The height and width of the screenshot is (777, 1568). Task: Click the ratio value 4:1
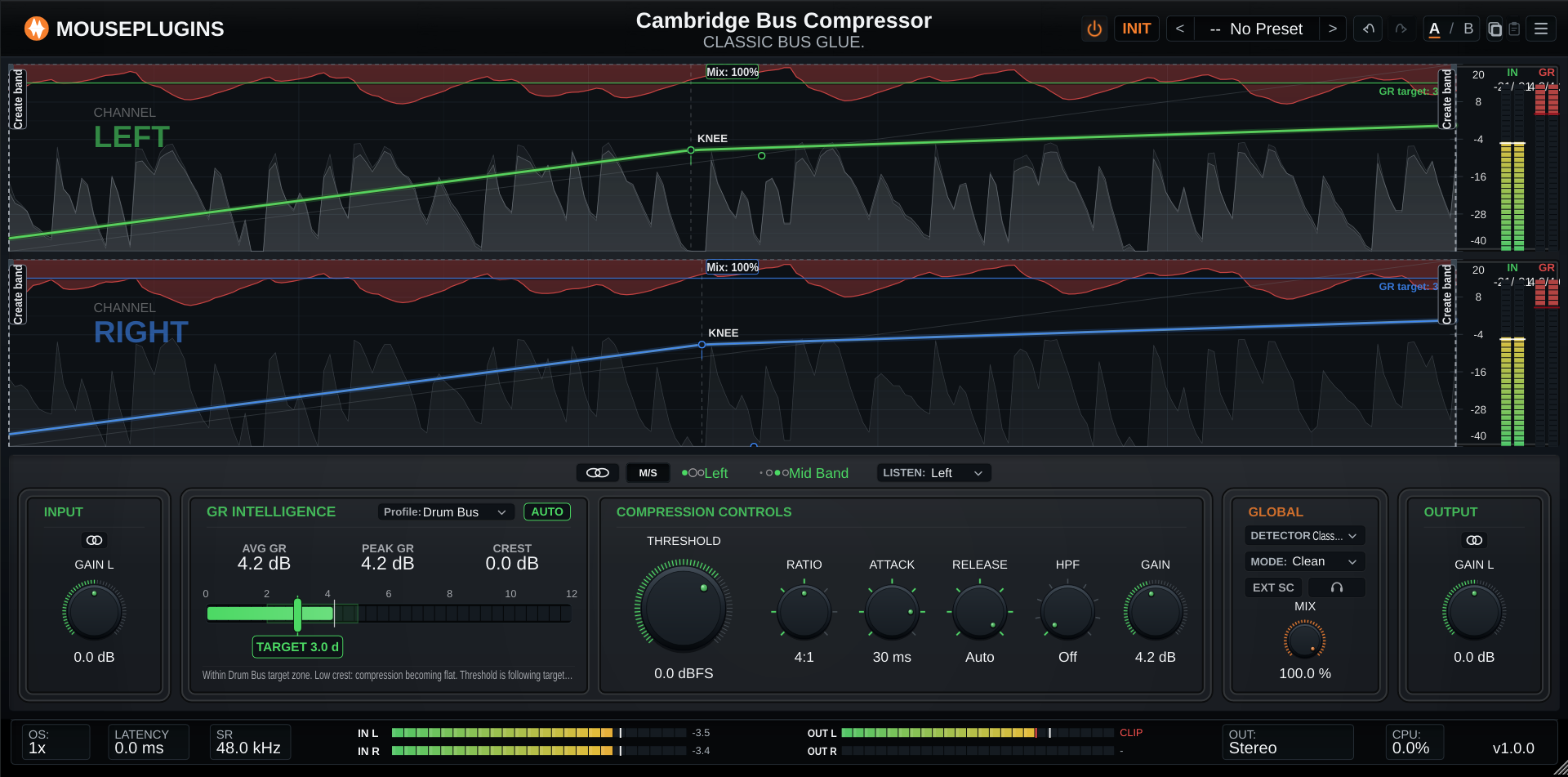[804, 657]
